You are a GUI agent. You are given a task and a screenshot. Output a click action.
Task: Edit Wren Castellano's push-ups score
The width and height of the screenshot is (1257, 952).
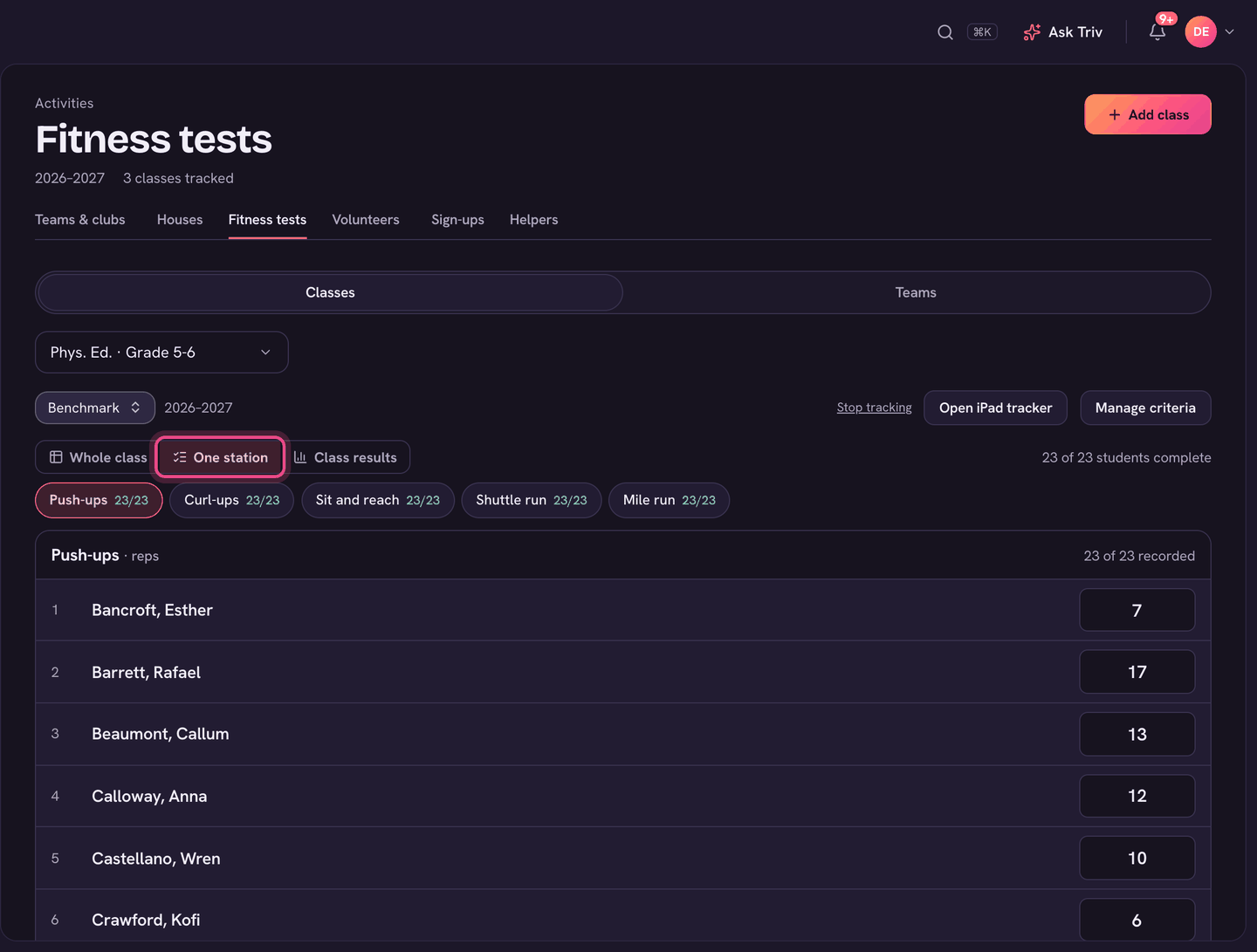[x=1137, y=858]
